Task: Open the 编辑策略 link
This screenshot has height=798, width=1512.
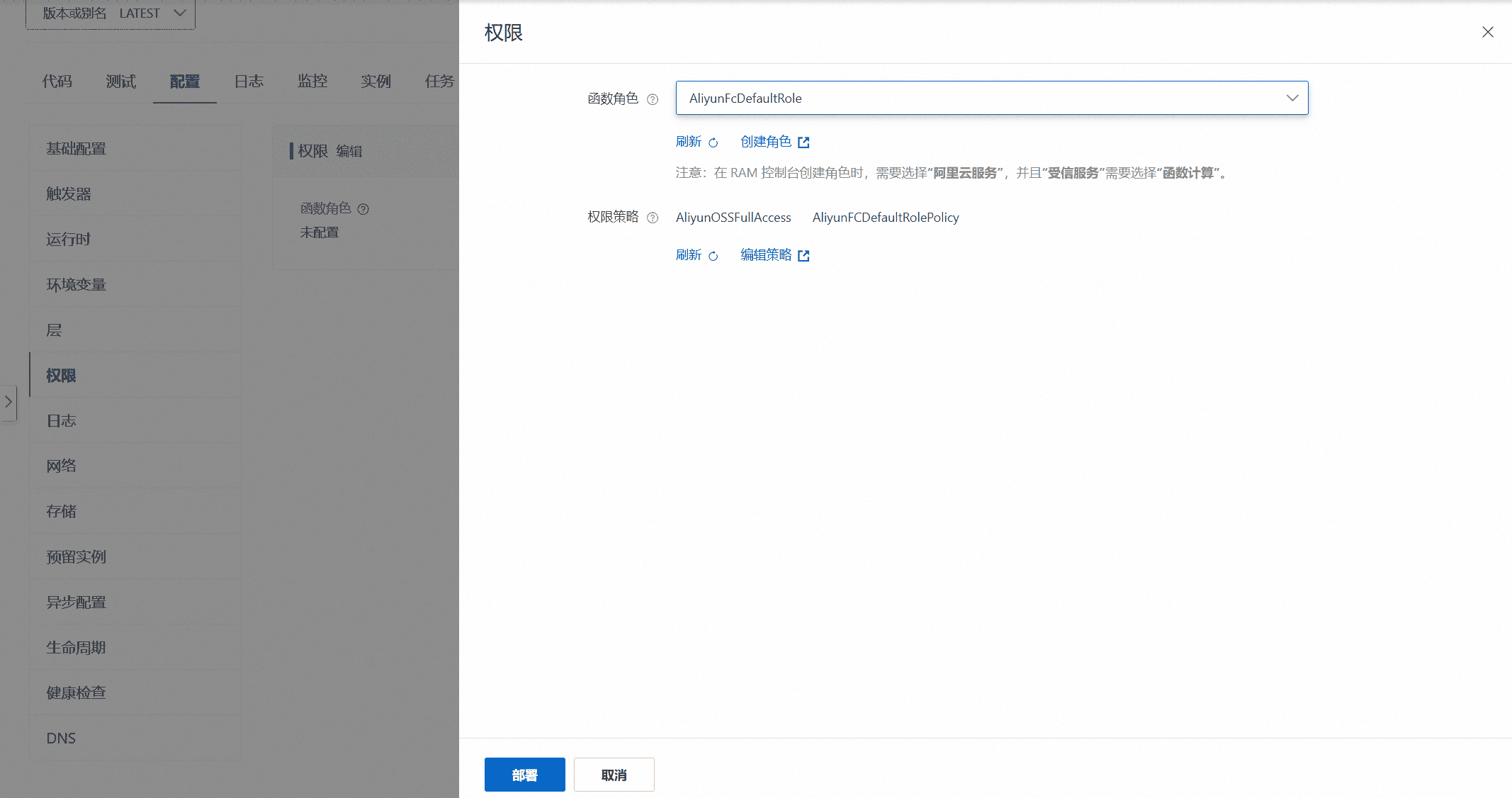Action: [765, 255]
